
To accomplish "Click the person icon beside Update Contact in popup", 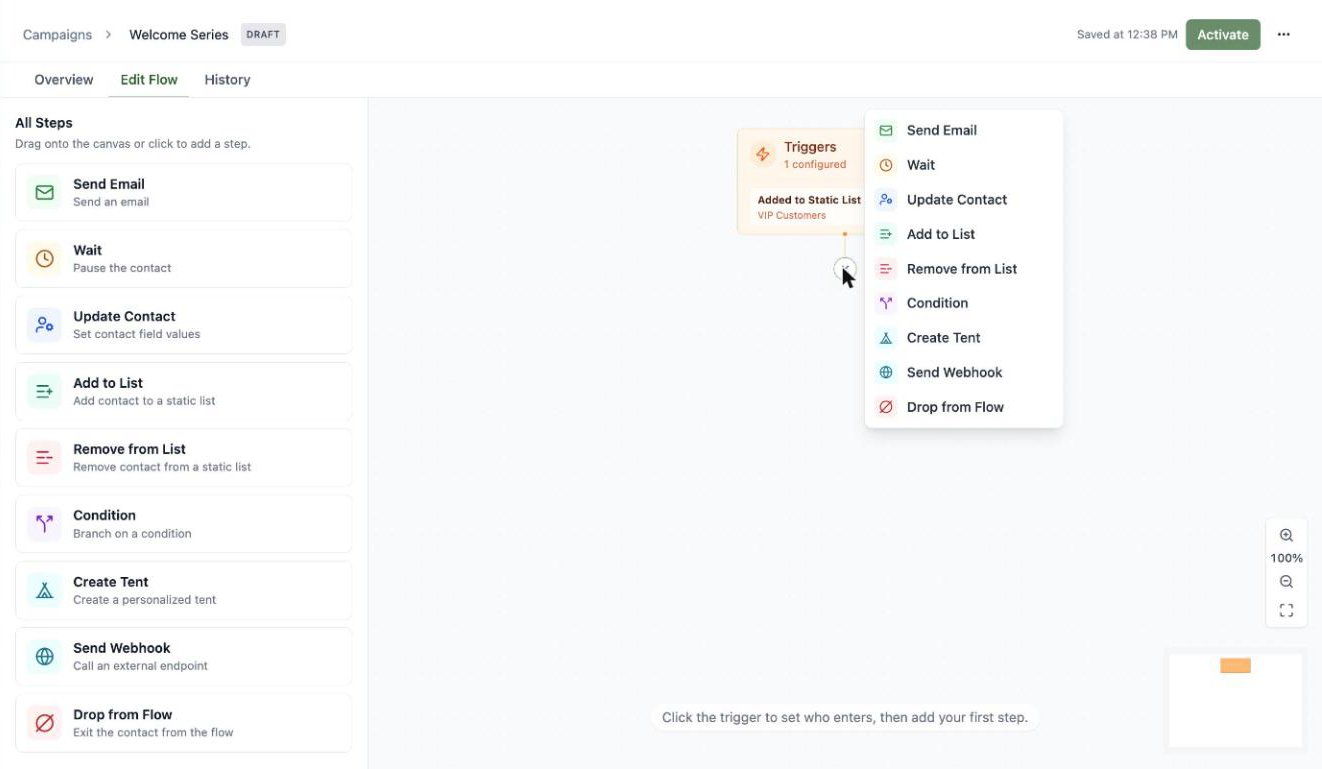I will pos(886,199).
